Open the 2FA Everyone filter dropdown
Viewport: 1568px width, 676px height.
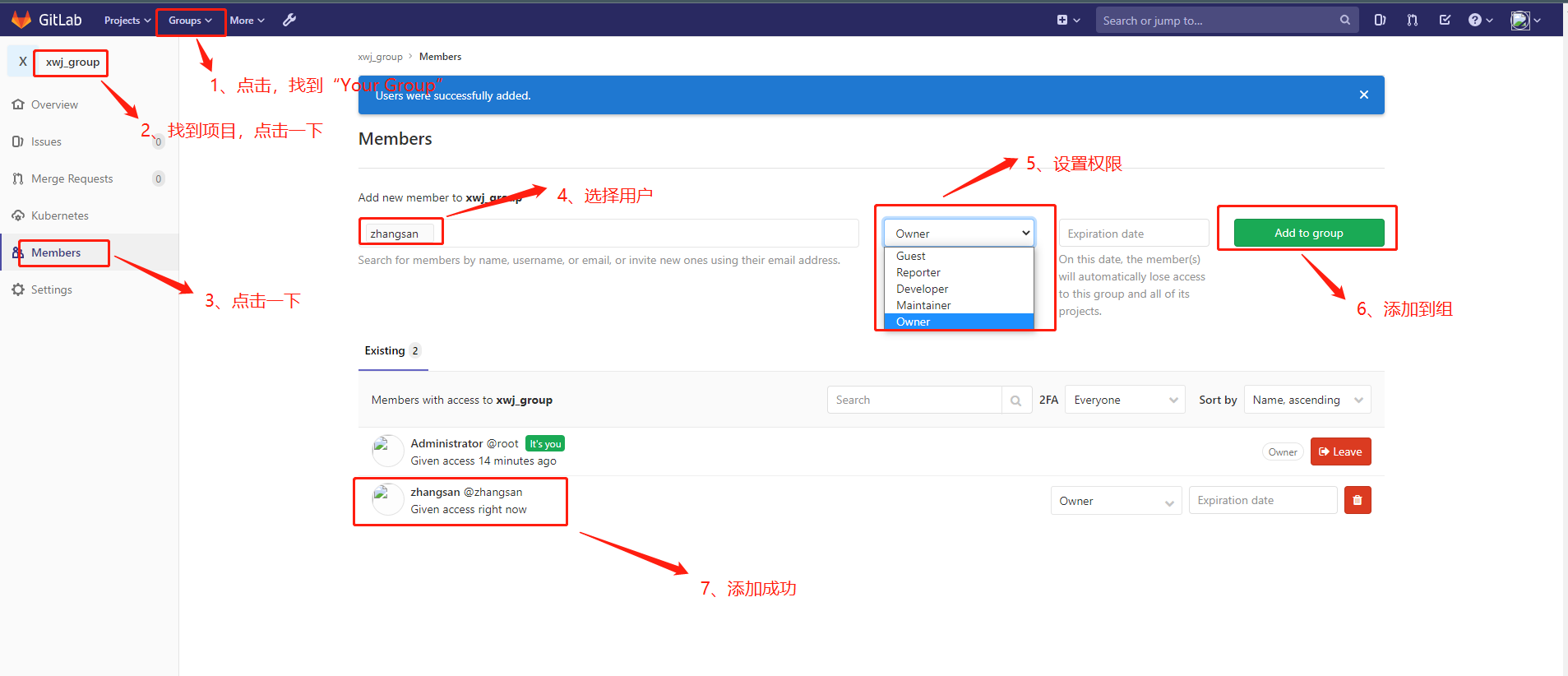tap(1125, 400)
